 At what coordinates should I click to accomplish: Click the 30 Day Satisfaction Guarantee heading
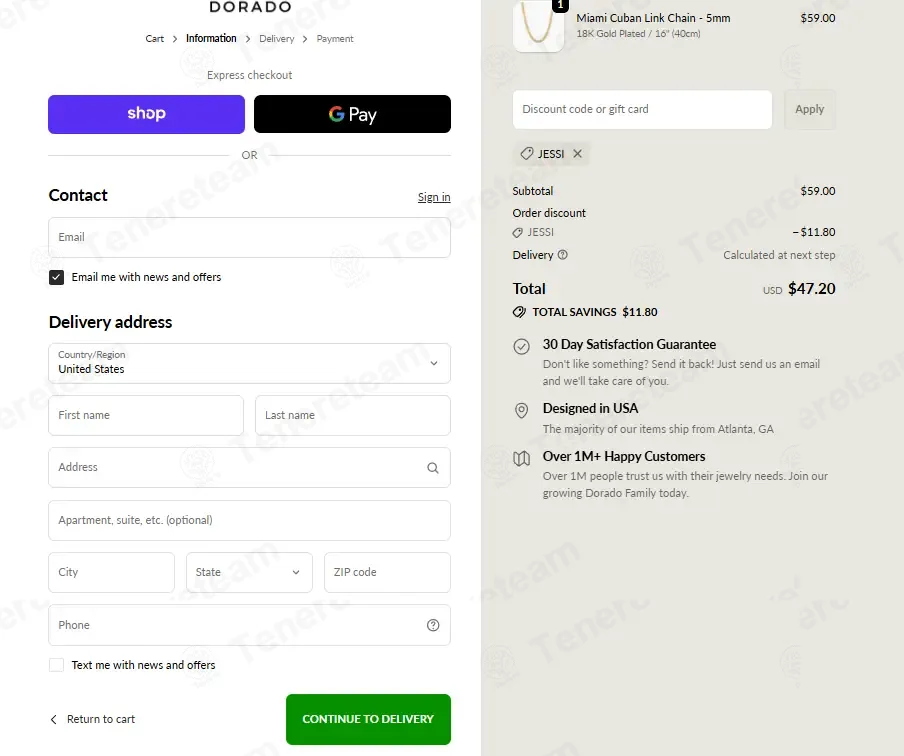(x=630, y=344)
